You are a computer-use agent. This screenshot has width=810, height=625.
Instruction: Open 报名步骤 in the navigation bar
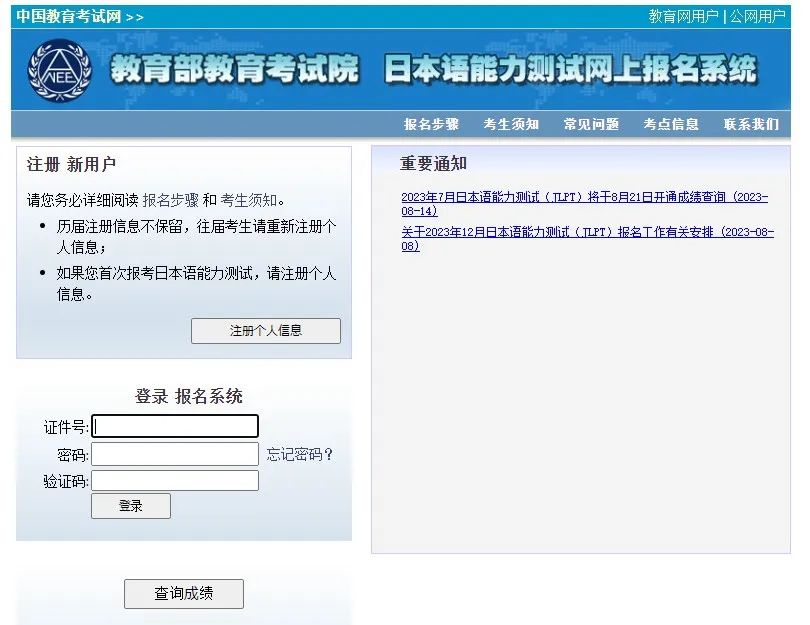pos(431,124)
